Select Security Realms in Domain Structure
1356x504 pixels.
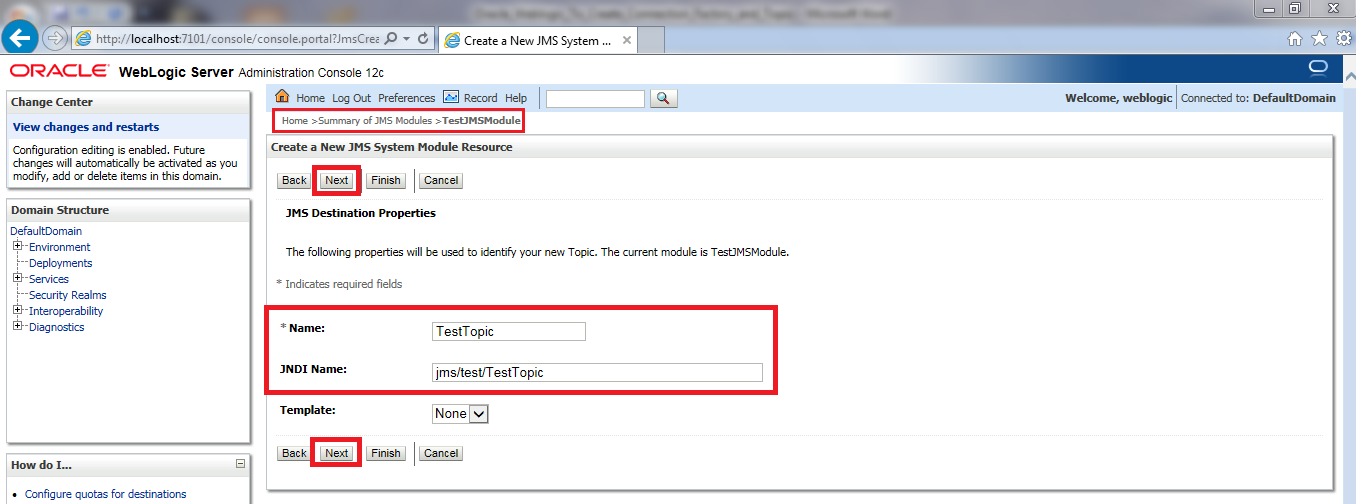(67, 295)
